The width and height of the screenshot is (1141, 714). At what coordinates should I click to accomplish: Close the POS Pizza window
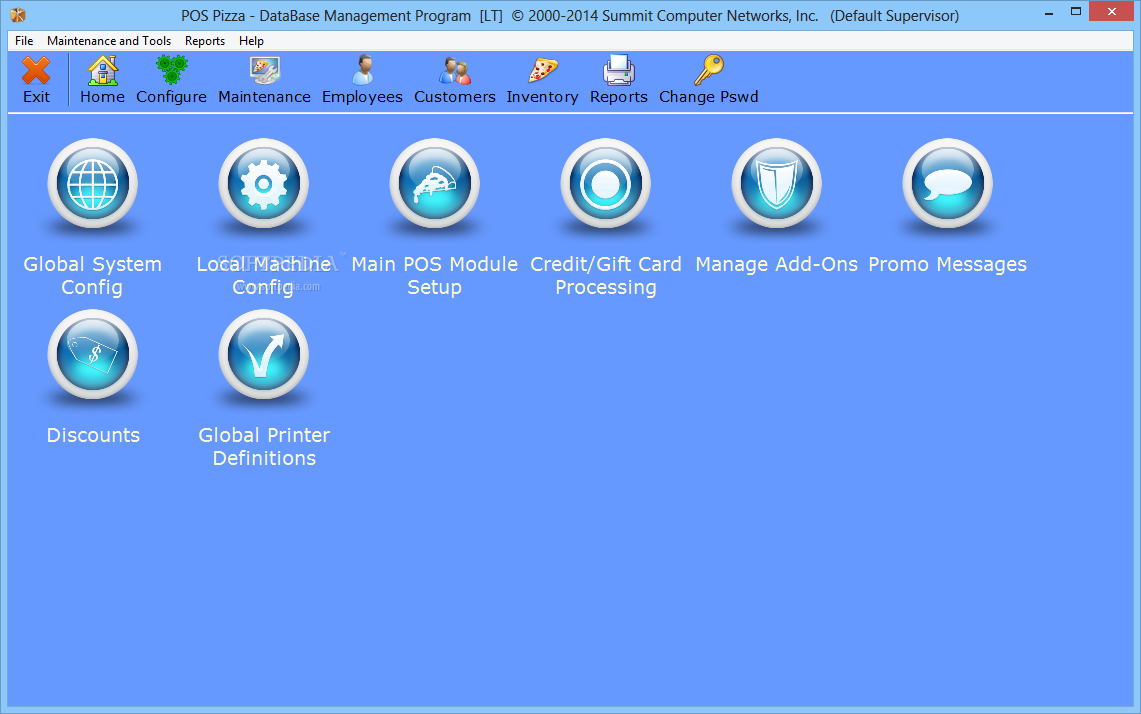point(1111,12)
